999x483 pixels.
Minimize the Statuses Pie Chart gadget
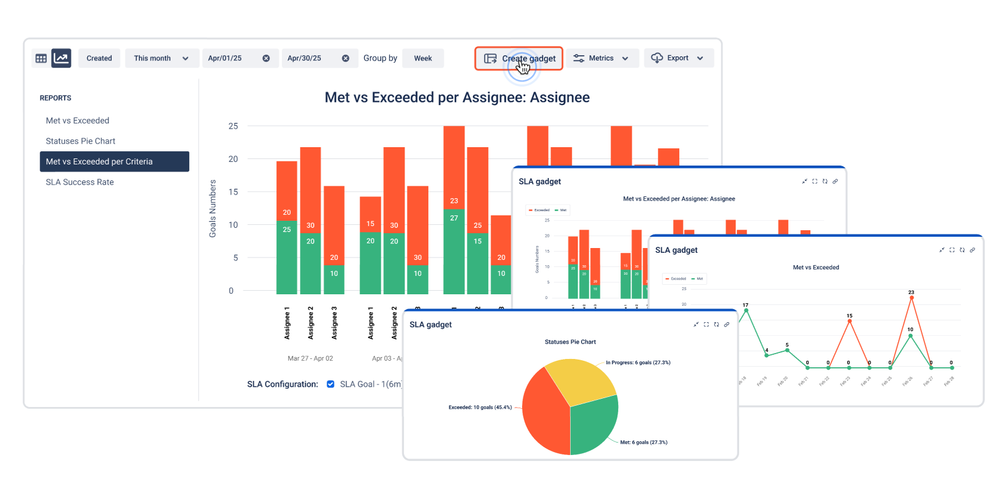pos(696,324)
